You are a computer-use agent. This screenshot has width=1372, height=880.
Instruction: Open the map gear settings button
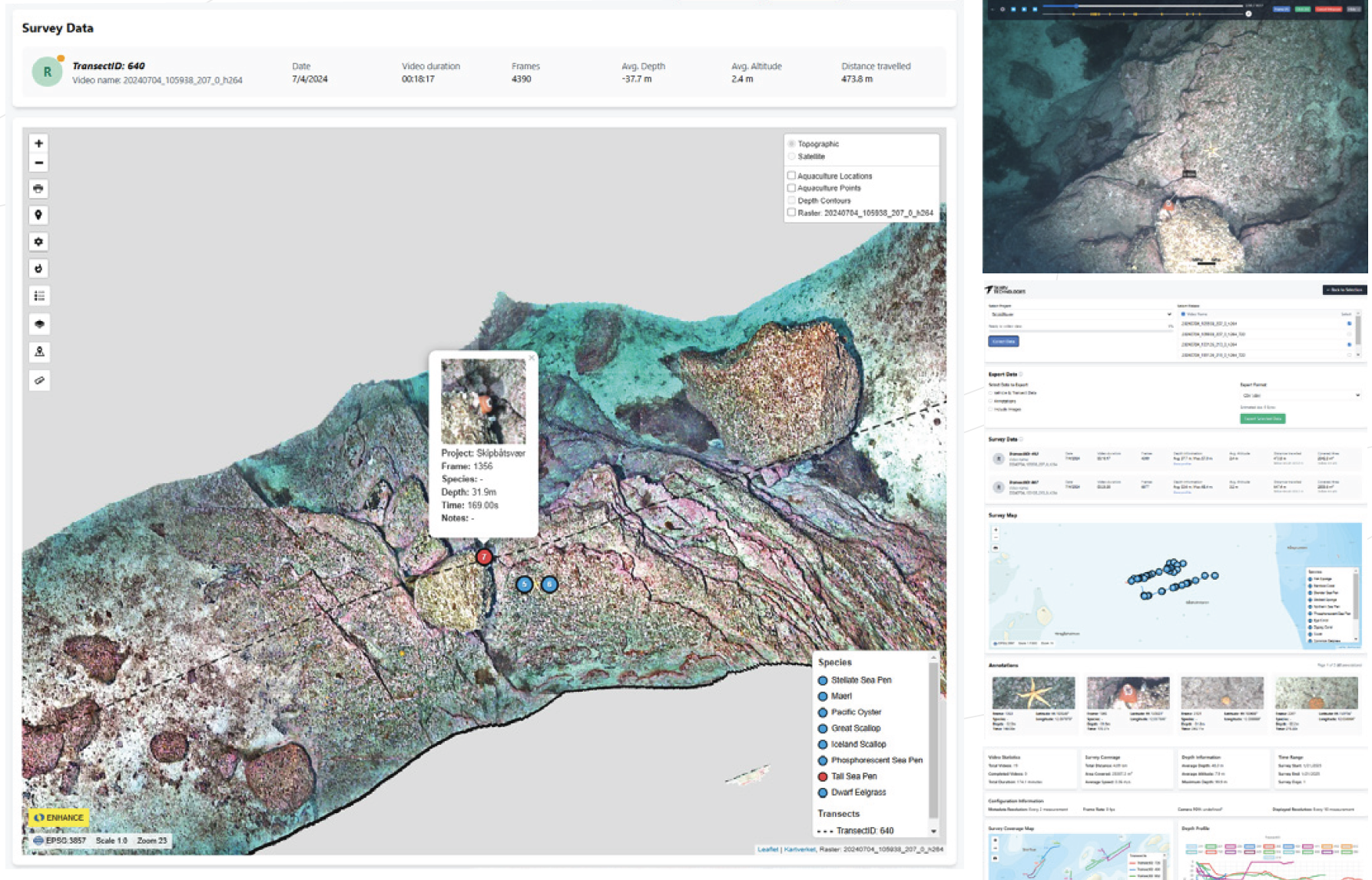[x=38, y=242]
